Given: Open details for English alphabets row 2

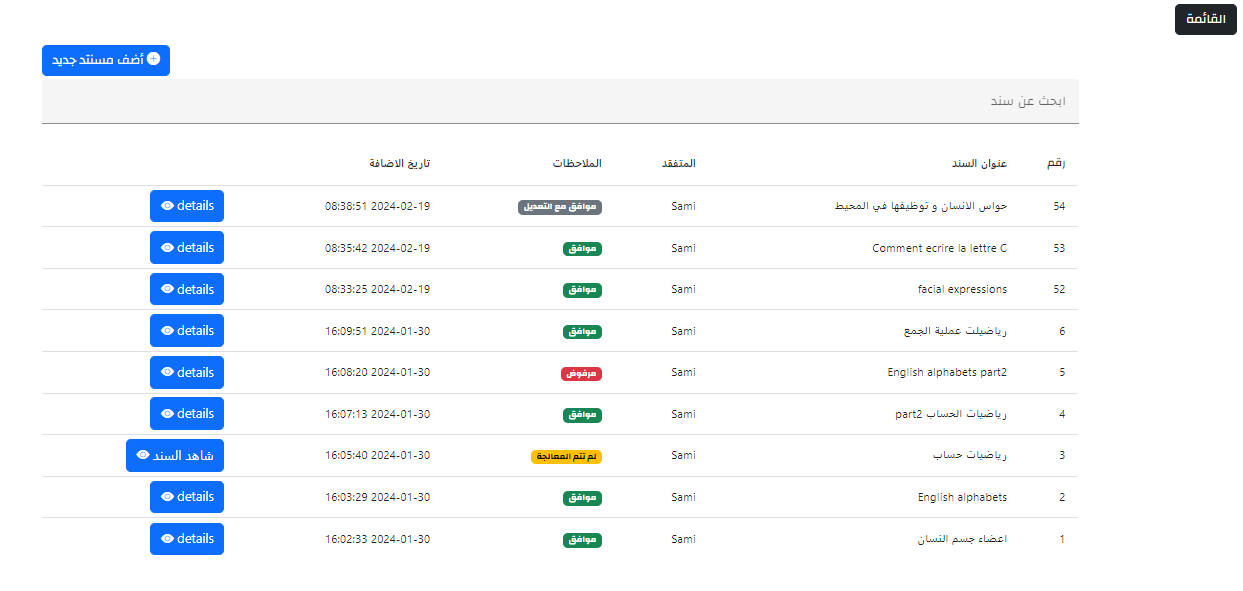Looking at the screenshot, I should coord(187,497).
